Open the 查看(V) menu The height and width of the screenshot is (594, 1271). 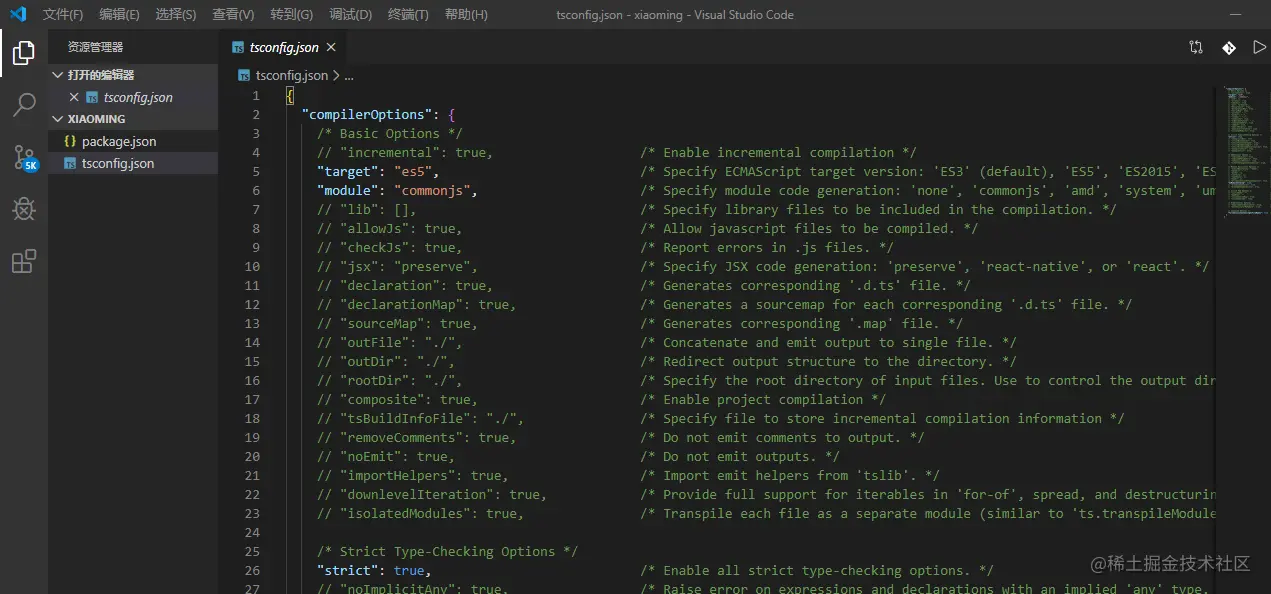233,14
